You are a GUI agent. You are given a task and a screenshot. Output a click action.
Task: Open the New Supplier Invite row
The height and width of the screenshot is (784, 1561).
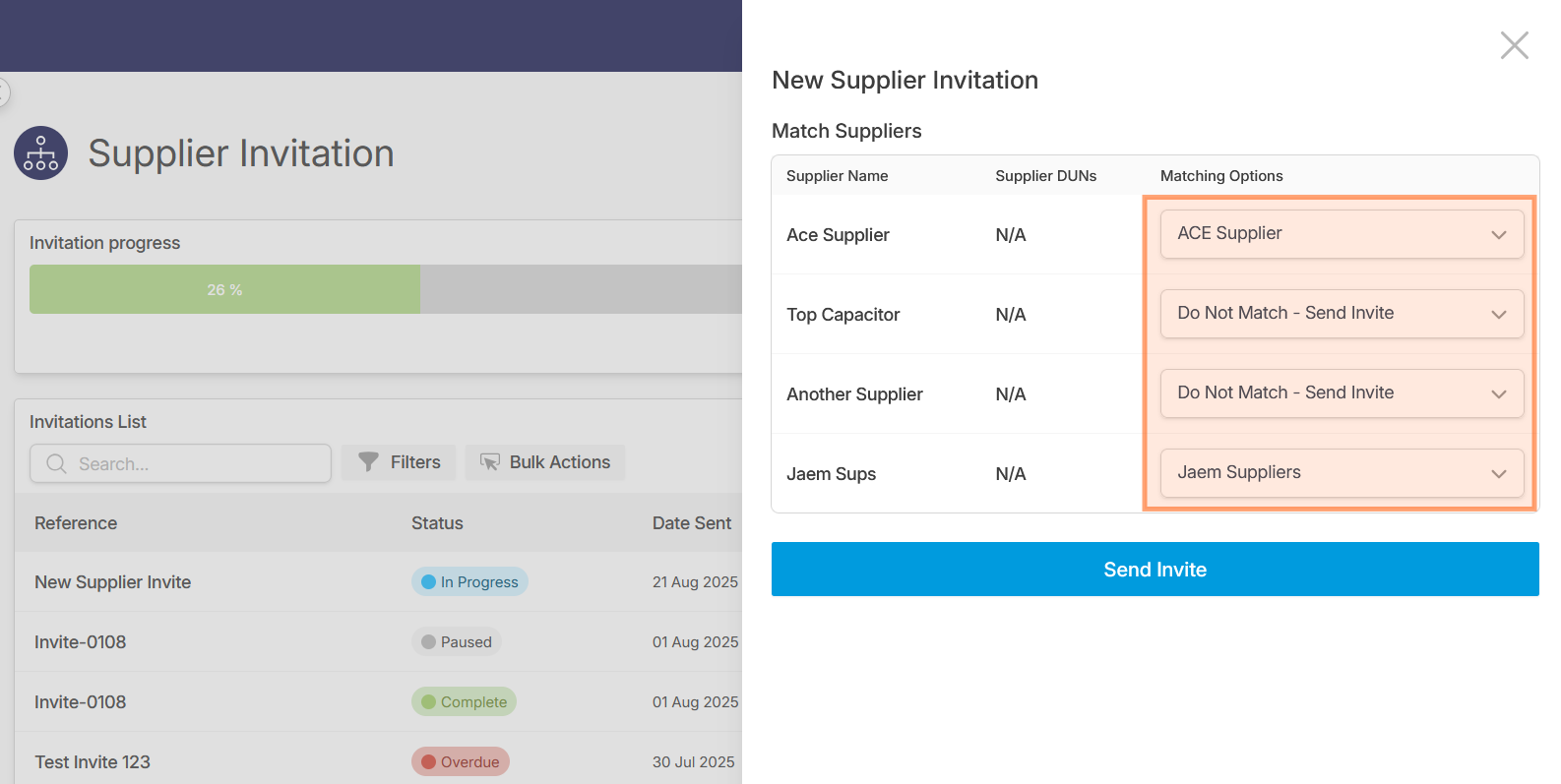click(113, 582)
